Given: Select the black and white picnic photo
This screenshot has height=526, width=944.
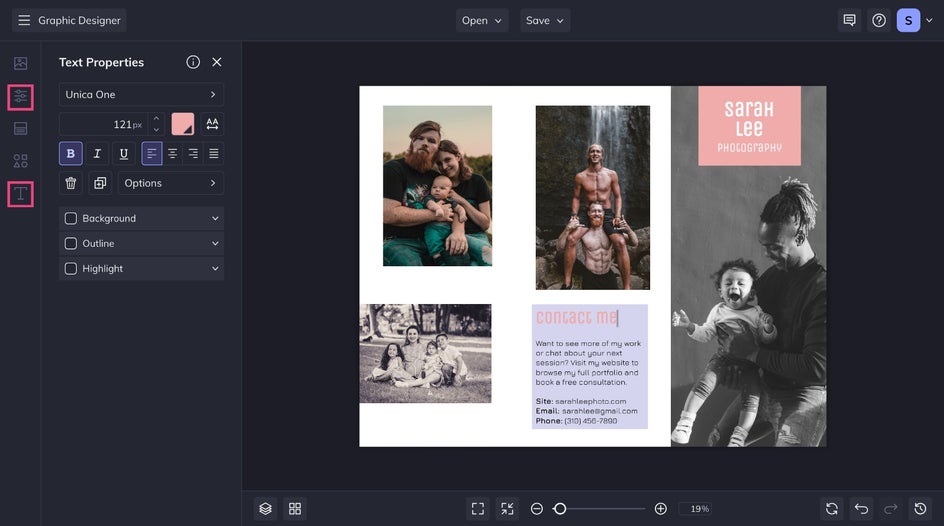Looking at the screenshot, I should pyautogui.click(x=425, y=353).
